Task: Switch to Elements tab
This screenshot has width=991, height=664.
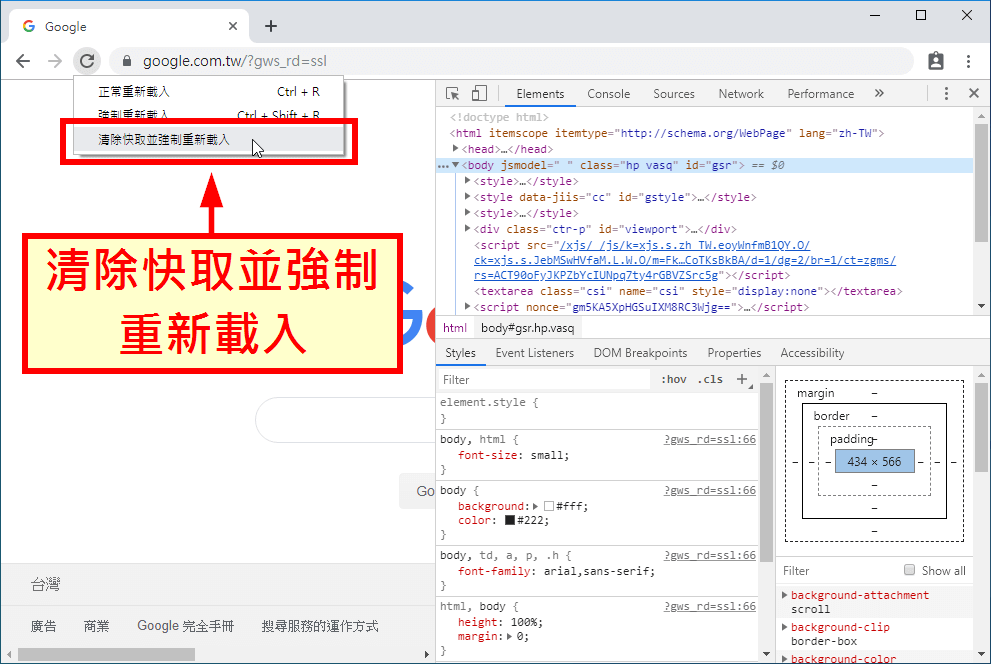Action: (x=540, y=94)
